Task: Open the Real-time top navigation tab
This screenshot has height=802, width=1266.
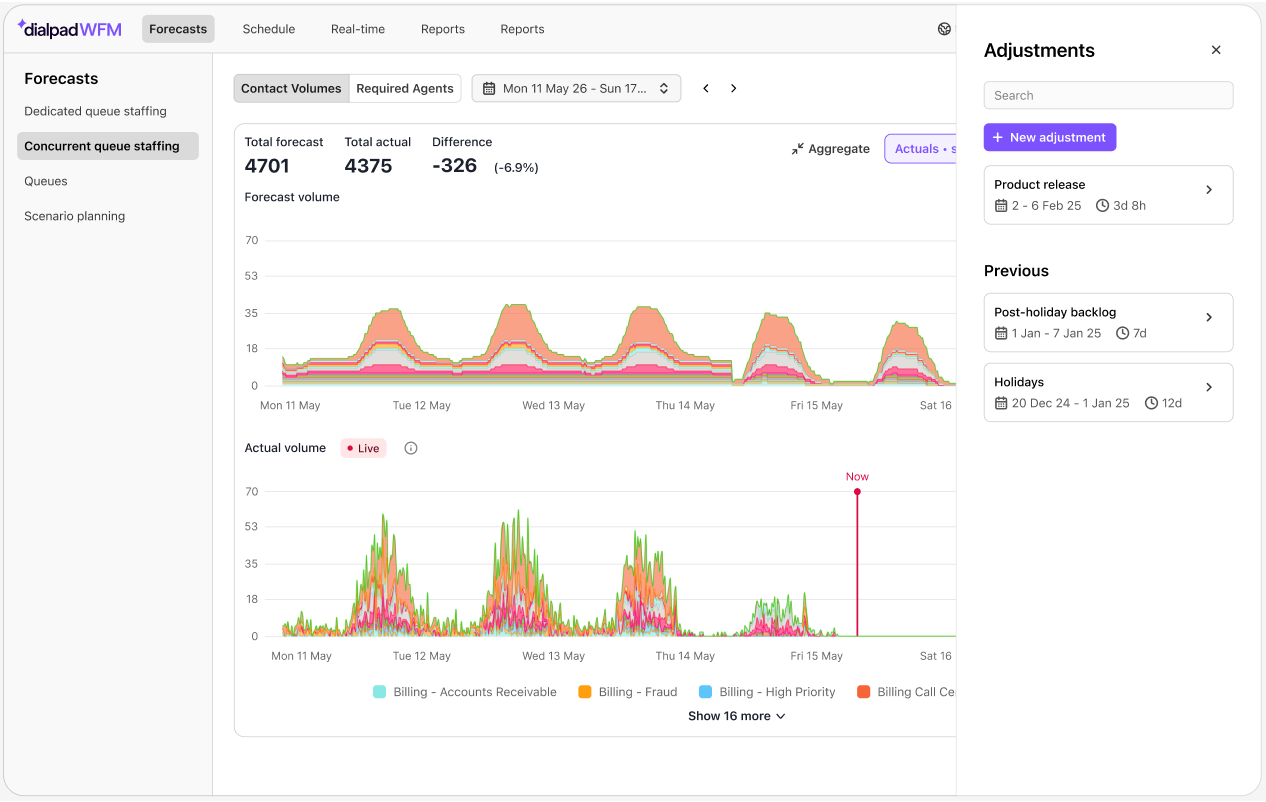Action: [x=358, y=29]
